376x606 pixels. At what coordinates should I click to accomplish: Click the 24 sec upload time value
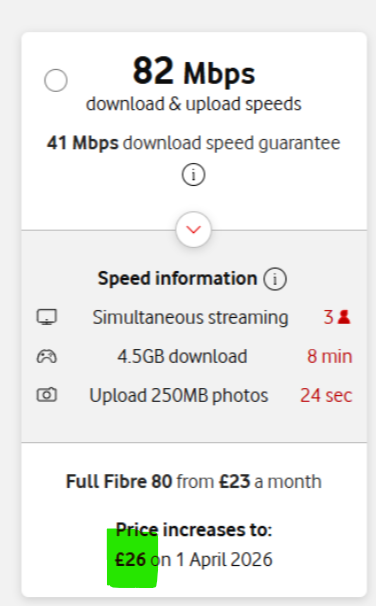click(x=326, y=395)
